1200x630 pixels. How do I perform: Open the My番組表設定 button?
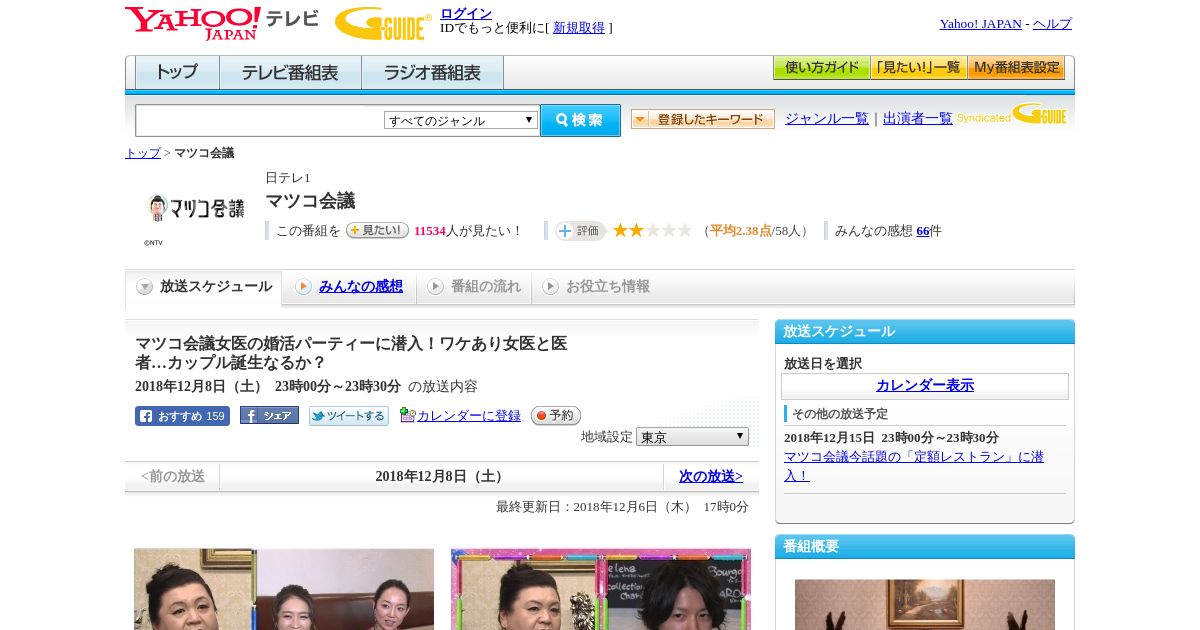(x=1016, y=68)
